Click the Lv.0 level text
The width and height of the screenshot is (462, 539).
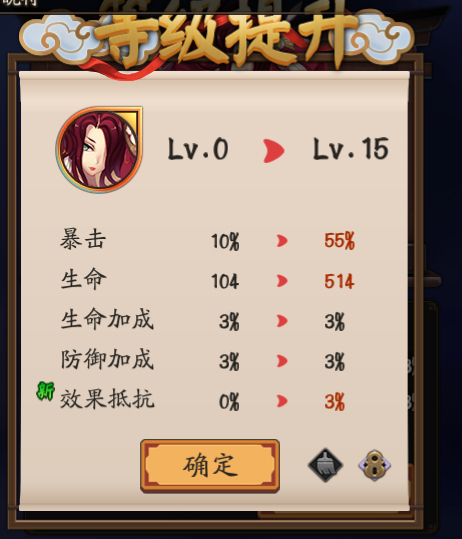tap(198, 148)
